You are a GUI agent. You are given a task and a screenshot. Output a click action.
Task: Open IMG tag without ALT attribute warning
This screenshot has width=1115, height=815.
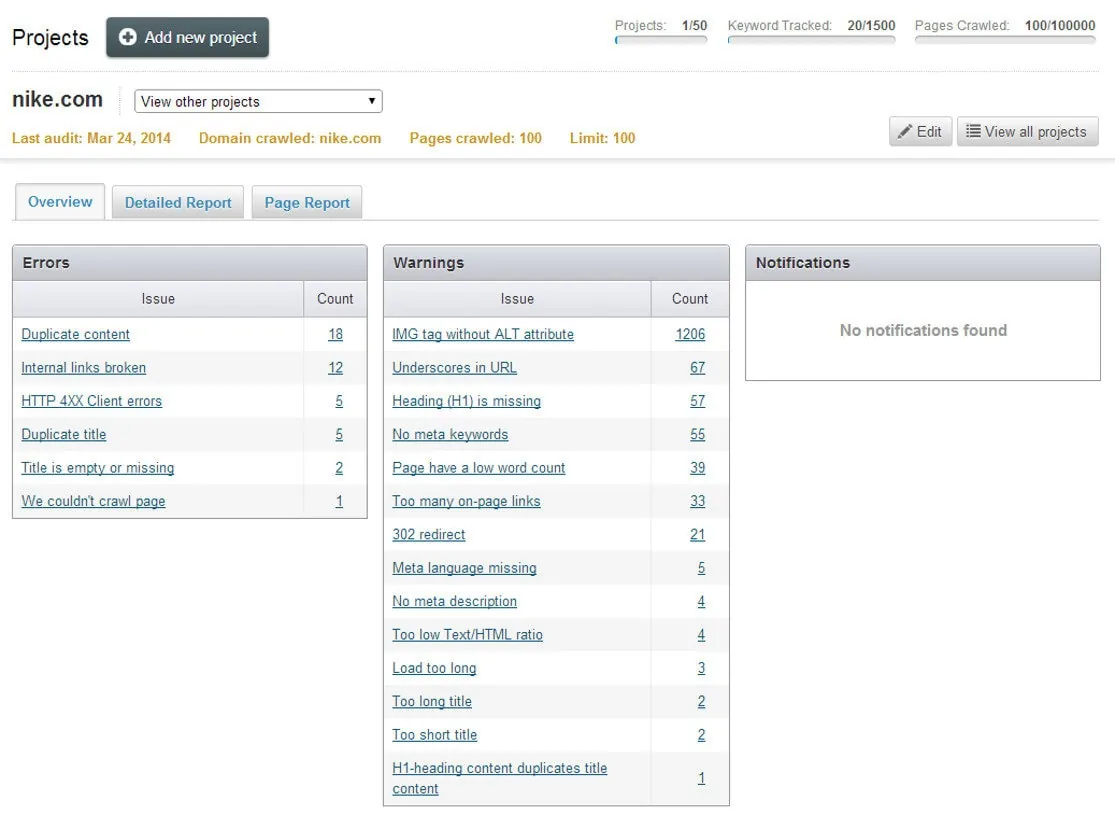pyautogui.click(x=483, y=334)
